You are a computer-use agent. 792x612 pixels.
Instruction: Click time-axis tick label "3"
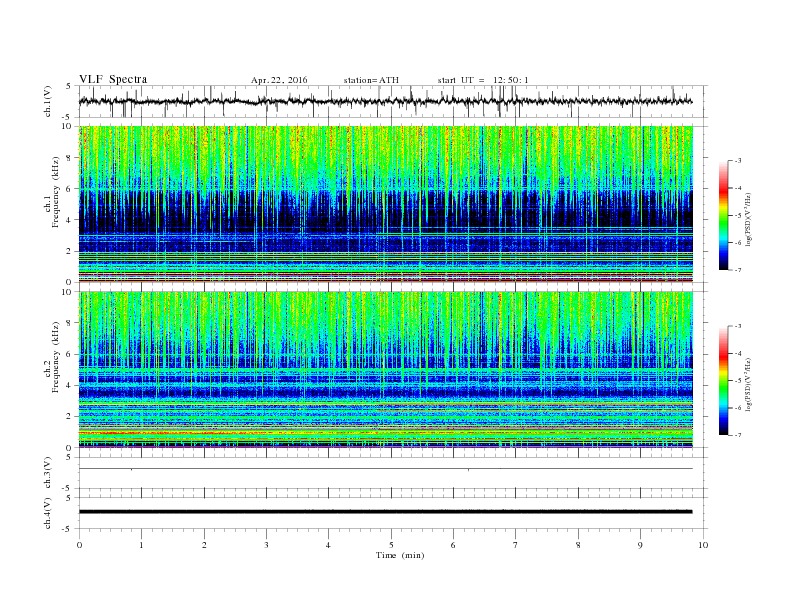pos(266,545)
